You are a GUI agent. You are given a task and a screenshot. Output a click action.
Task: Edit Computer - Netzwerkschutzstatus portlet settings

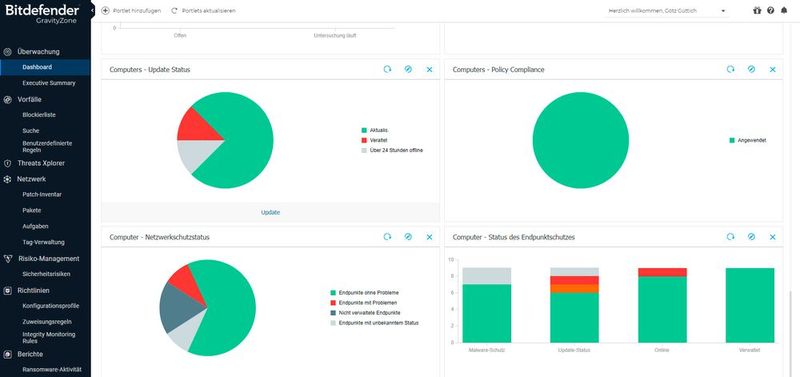(x=408, y=237)
